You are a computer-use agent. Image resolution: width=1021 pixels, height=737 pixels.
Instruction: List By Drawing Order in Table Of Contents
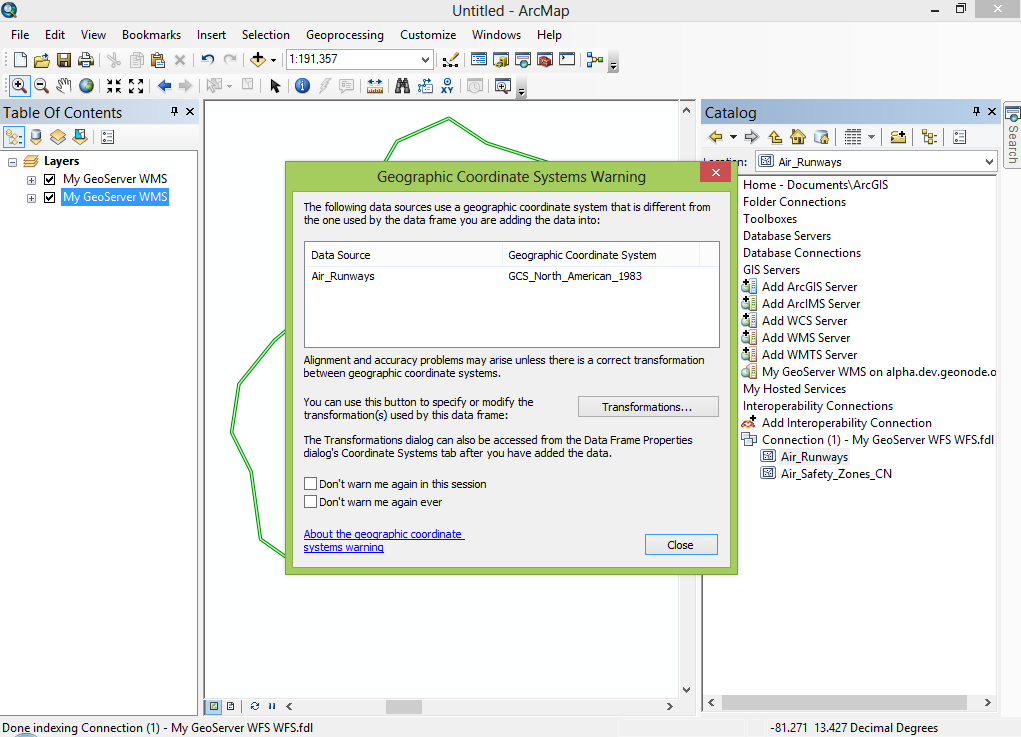tap(14, 137)
